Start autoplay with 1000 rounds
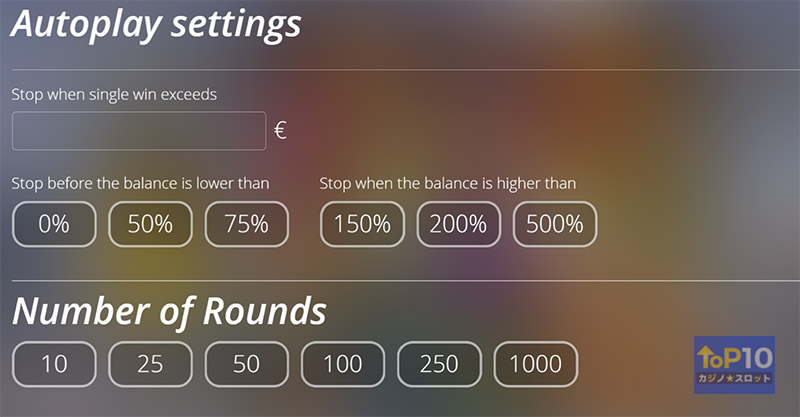 click(x=536, y=364)
